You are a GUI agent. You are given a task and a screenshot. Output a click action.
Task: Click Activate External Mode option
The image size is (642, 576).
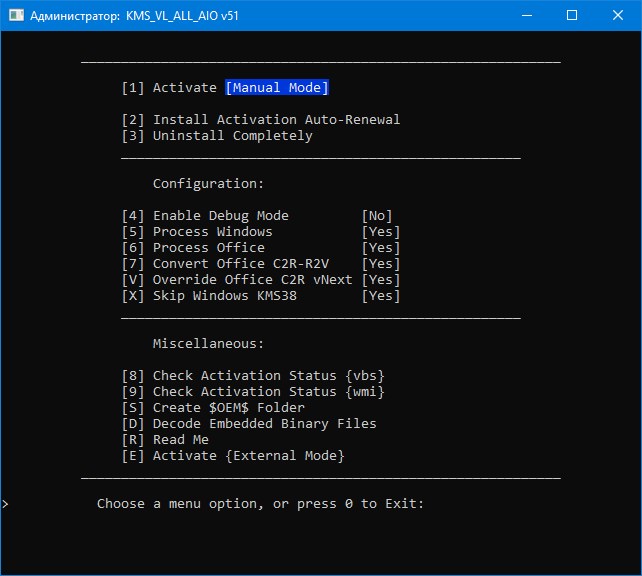coord(232,456)
